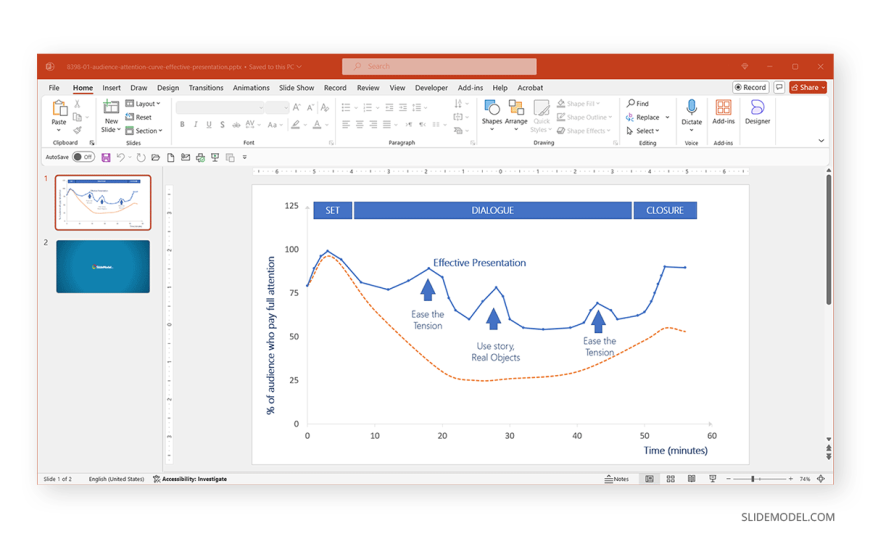Go to the Slide Show tab
870x539 pixels.
(x=296, y=88)
